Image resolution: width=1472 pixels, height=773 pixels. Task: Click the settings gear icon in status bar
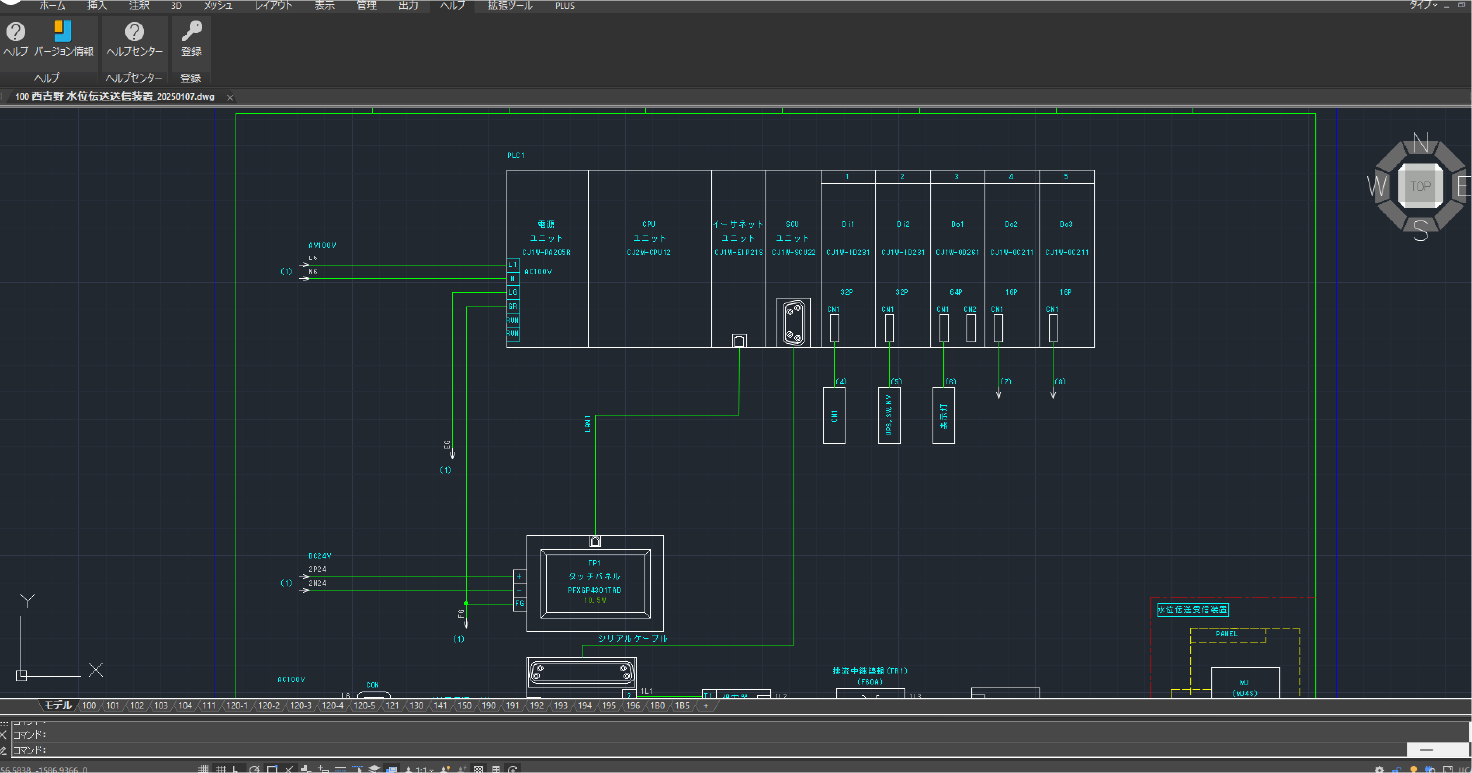(x=1380, y=769)
